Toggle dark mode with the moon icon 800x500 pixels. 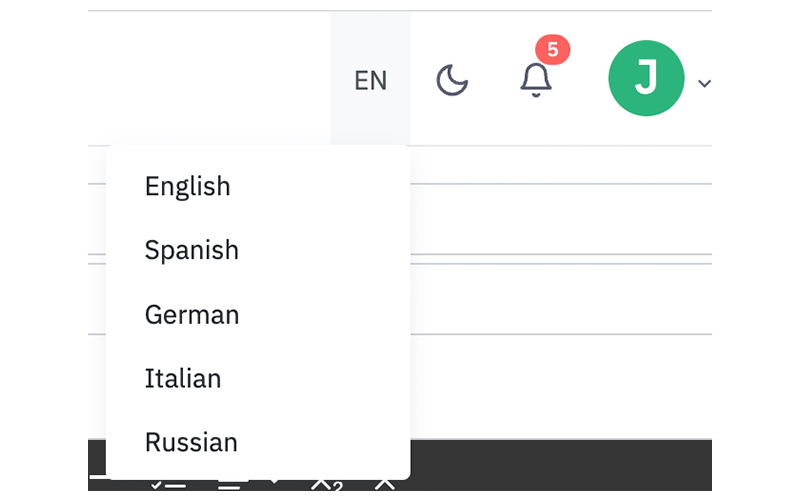[x=452, y=80]
